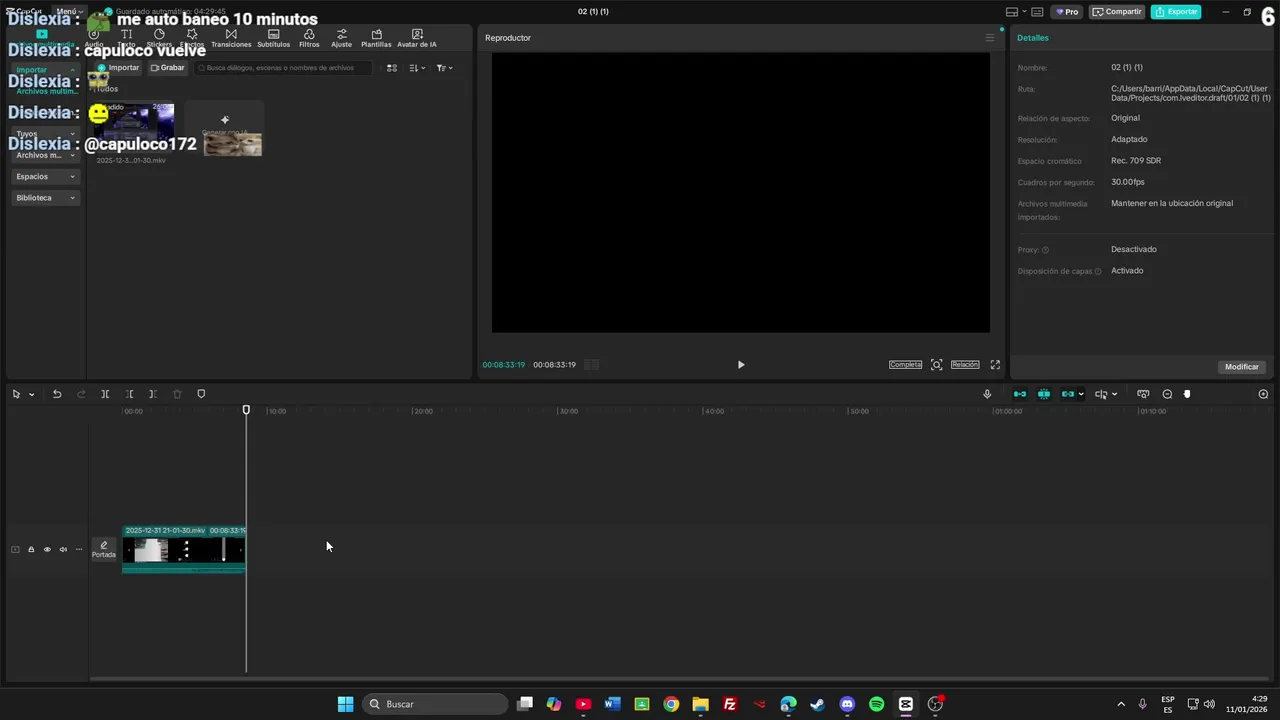Toggle track lock icon
The image size is (1280, 720).
31,549
